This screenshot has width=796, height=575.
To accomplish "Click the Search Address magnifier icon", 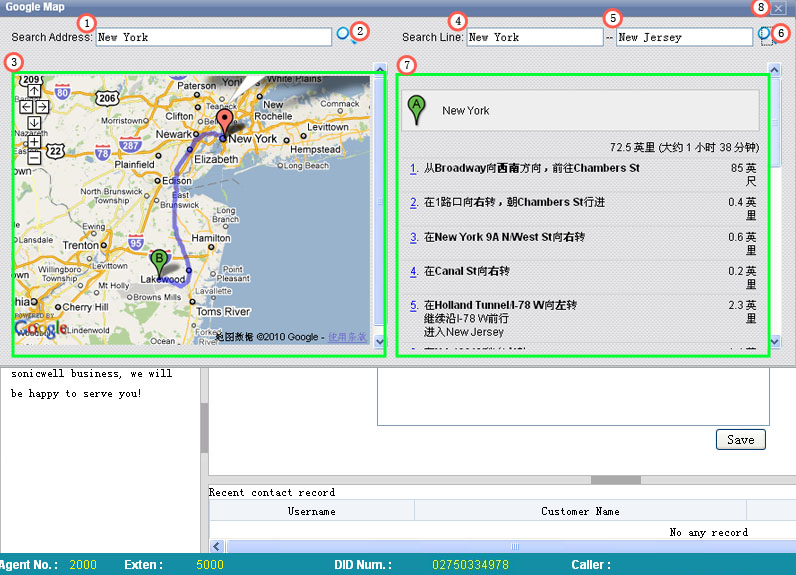I will coord(344,35).
